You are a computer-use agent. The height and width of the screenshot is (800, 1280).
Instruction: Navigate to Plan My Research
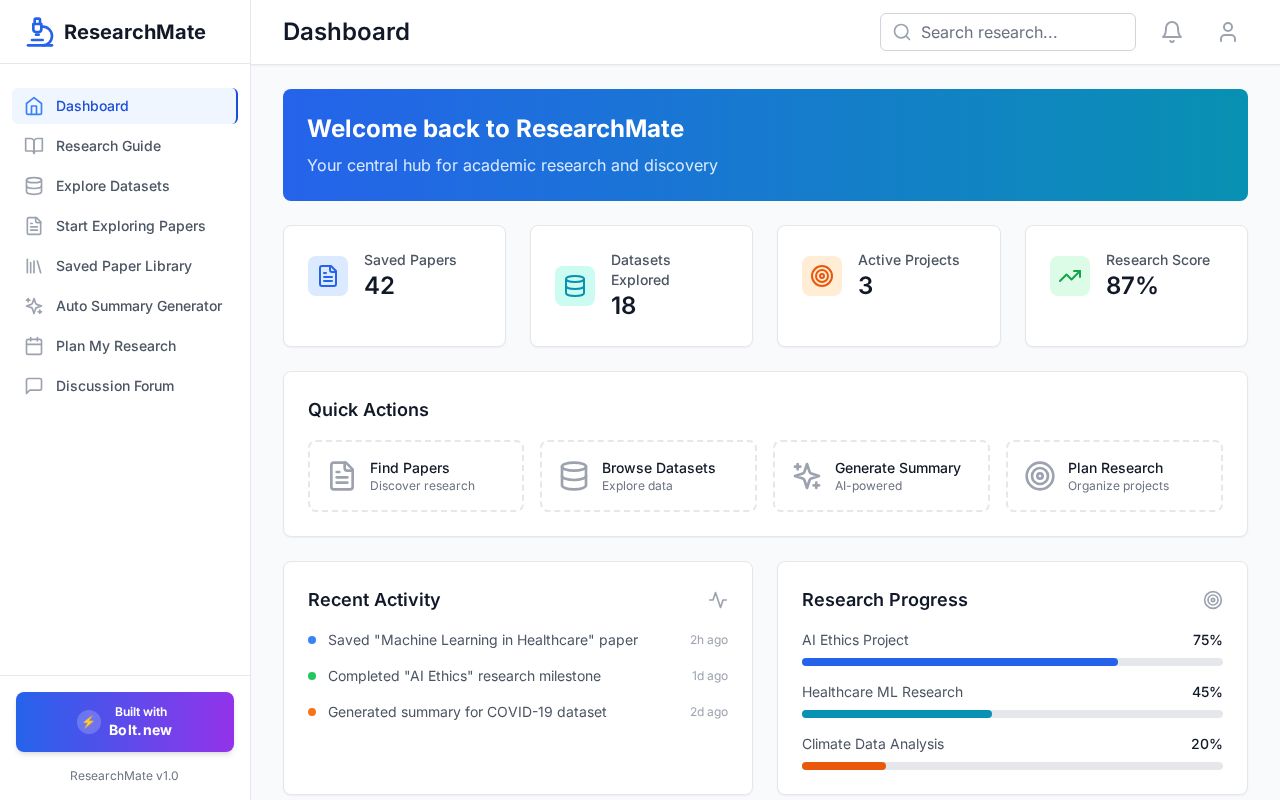click(125, 346)
